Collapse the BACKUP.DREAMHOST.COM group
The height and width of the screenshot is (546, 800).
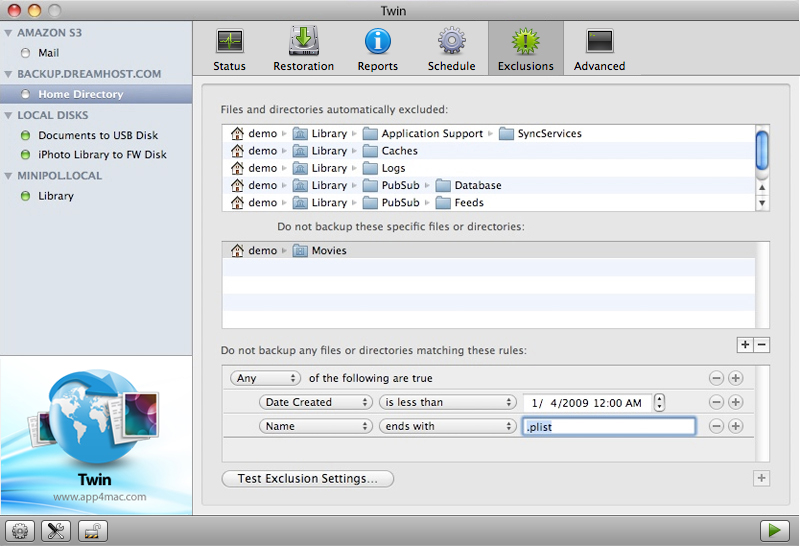(x=8, y=75)
